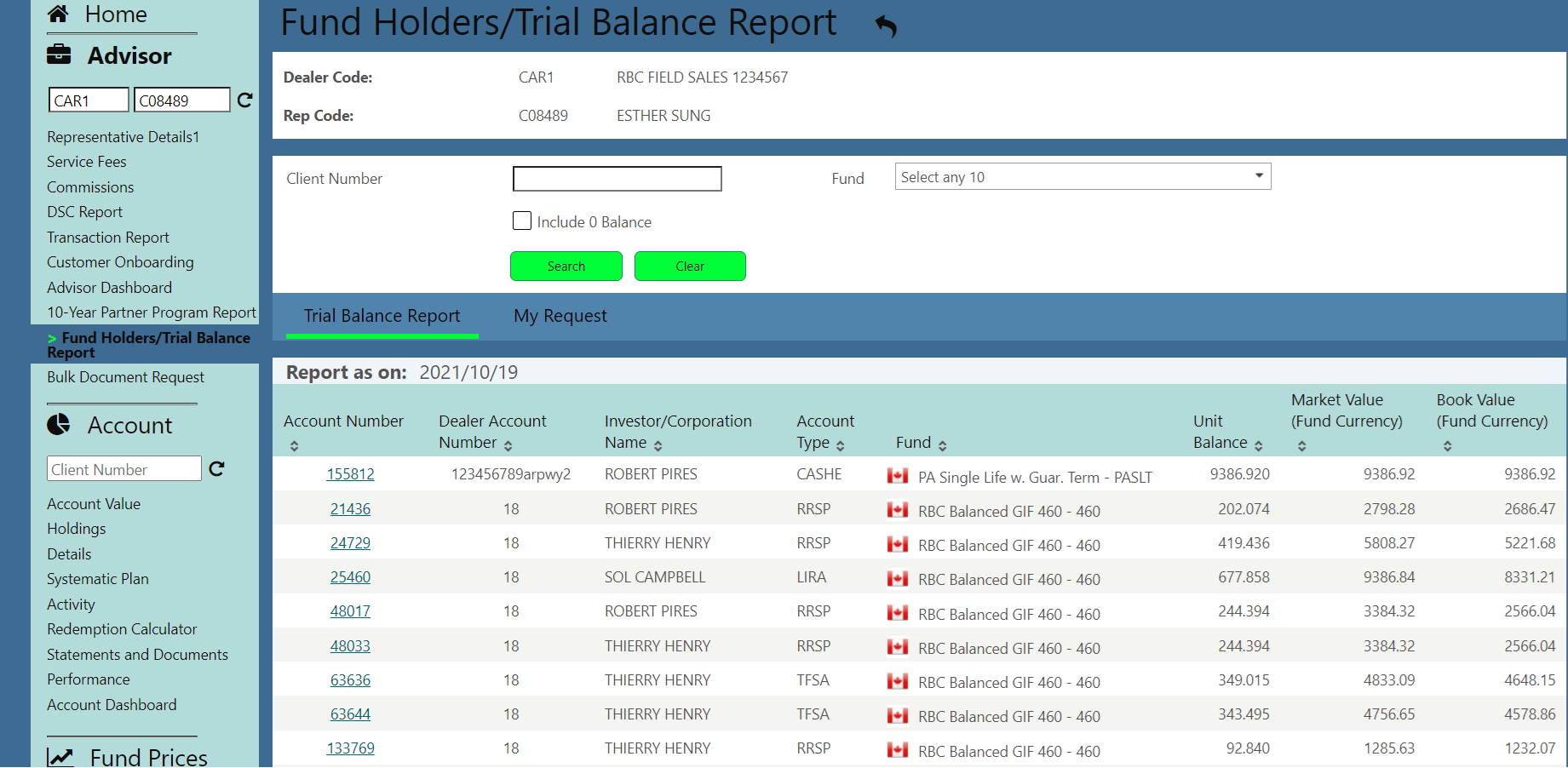The image size is (1568, 768).
Task: Open DSC Report in sidebar
Action: click(x=84, y=212)
